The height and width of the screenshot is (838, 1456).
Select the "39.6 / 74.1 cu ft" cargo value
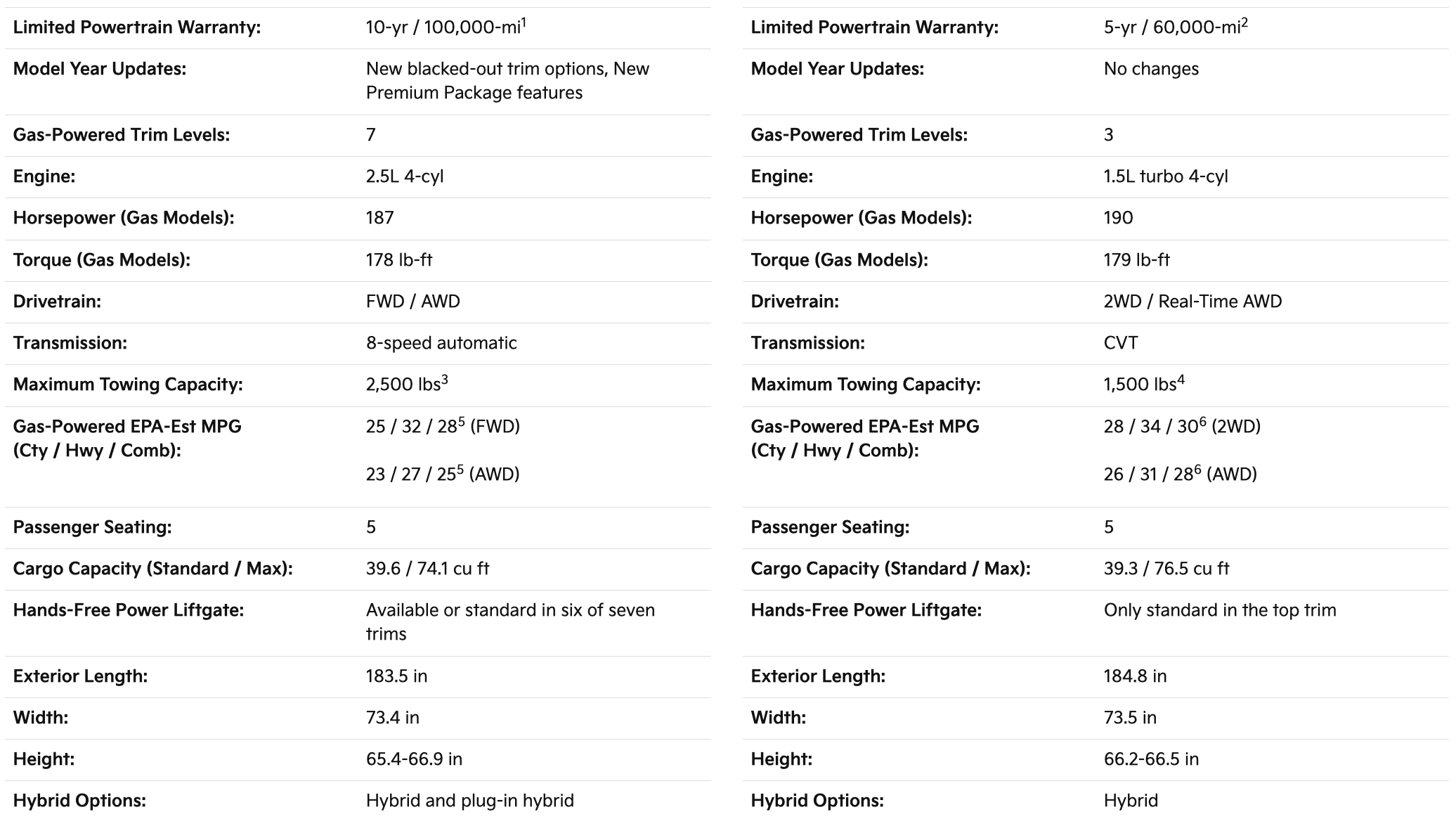point(427,569)
